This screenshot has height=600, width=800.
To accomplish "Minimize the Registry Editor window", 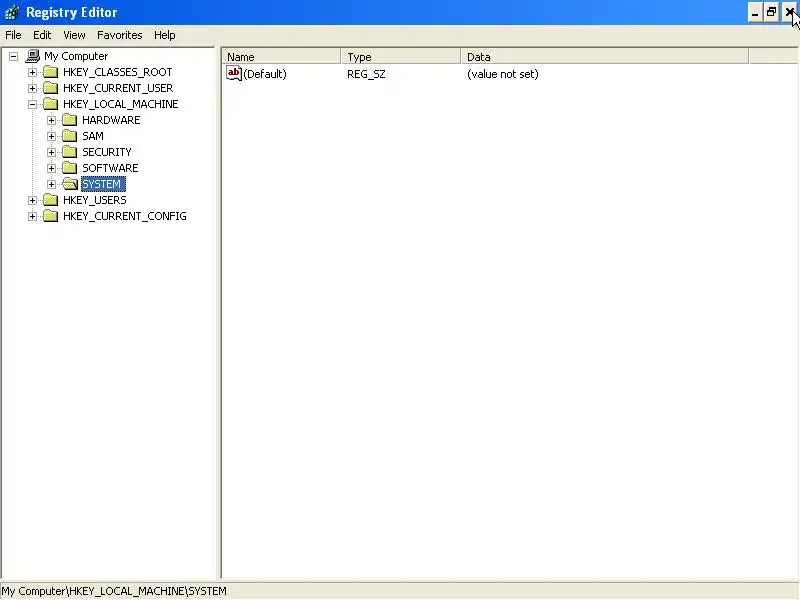I will pos(755,12).
